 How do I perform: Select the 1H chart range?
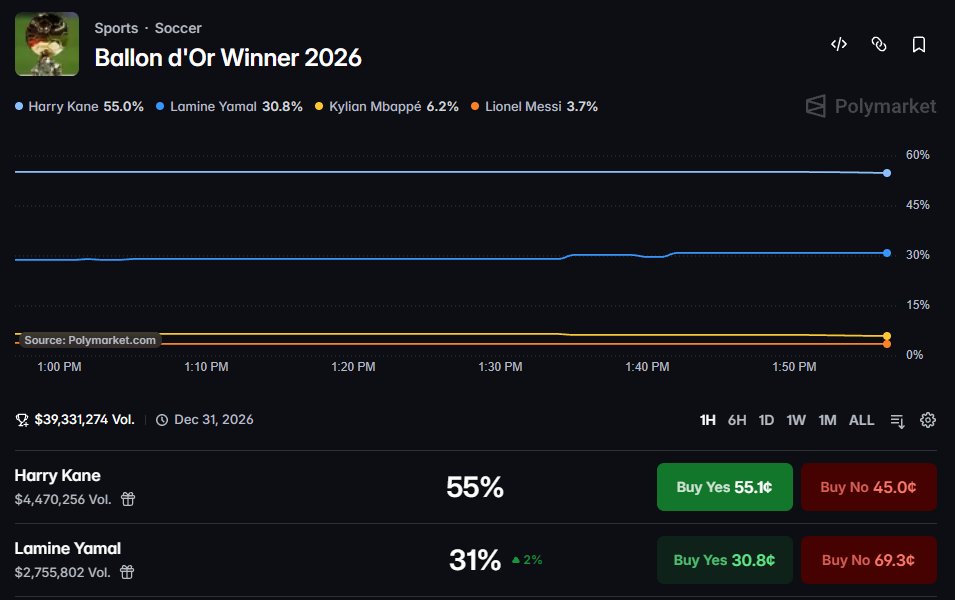tap(707, 420)
